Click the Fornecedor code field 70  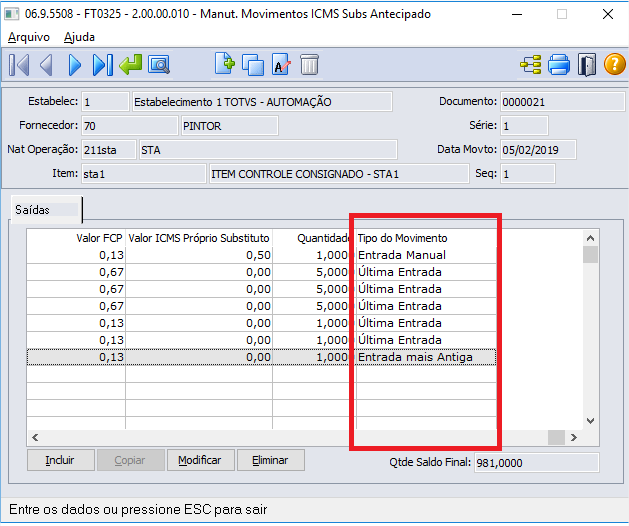pos(130,126)
